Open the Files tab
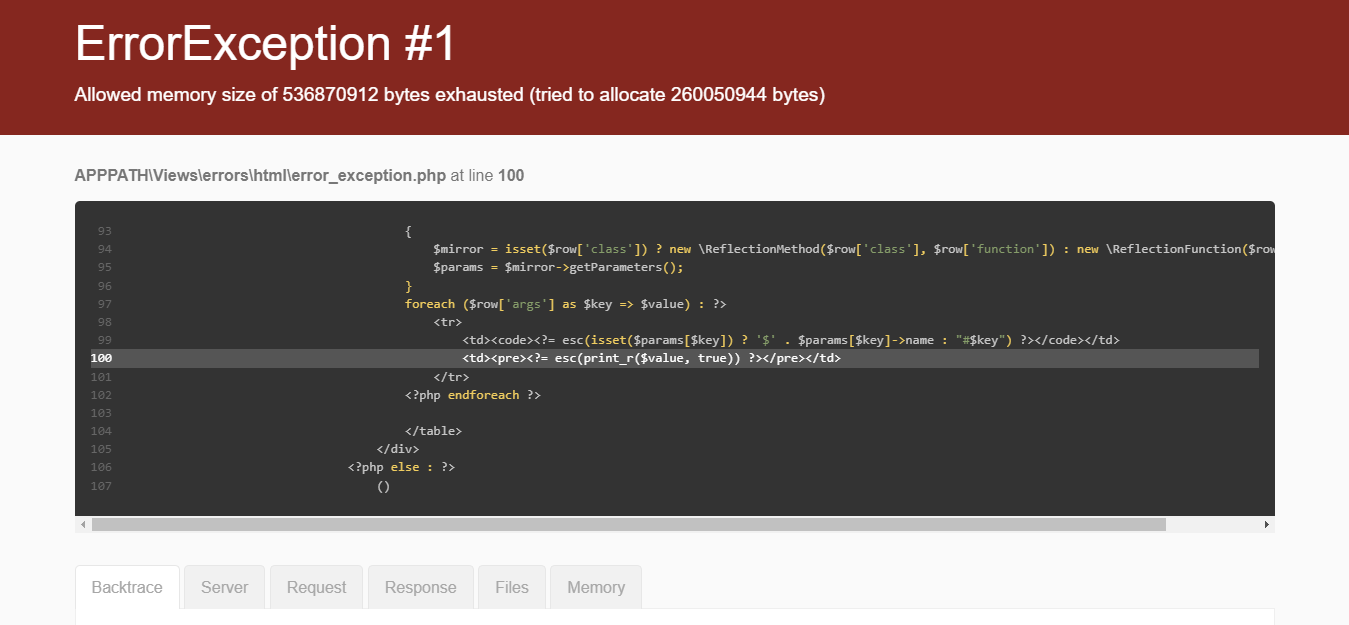Image resolution: width=1349 pixels, height=625 pixels. tap(511, 587)
